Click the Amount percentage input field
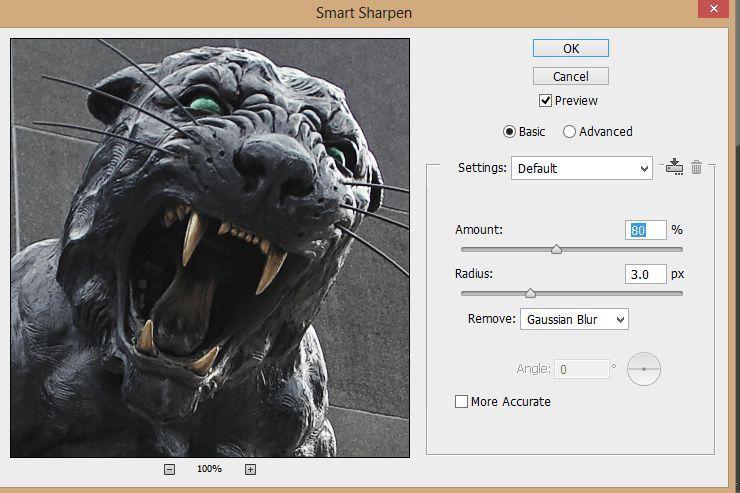The height and width of the screenshot is (493, 740). point(645,230)
